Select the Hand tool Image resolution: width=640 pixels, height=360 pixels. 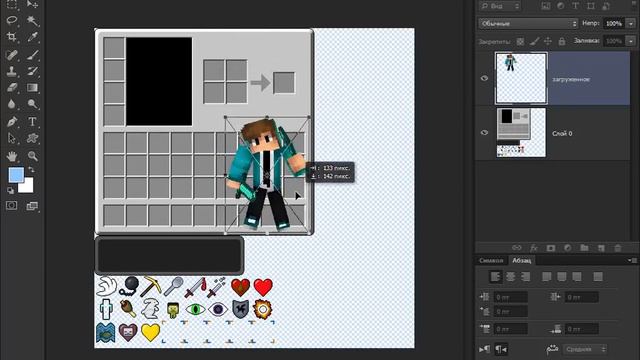pos(12,156)
